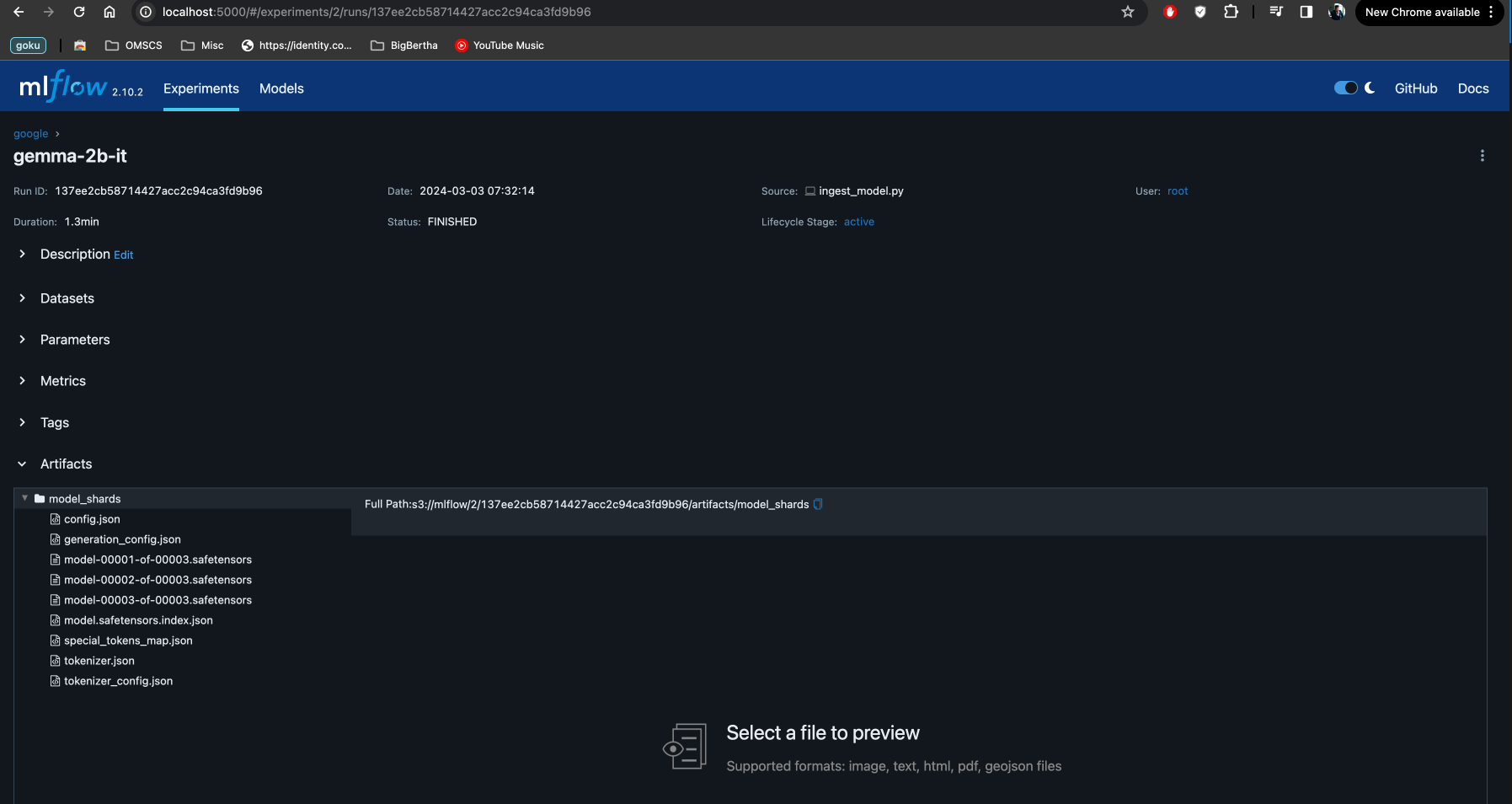1512x804 pixels.
Task: Click the ingest_model.py source text
Action: pyautogui.click(x=861, y=191)
